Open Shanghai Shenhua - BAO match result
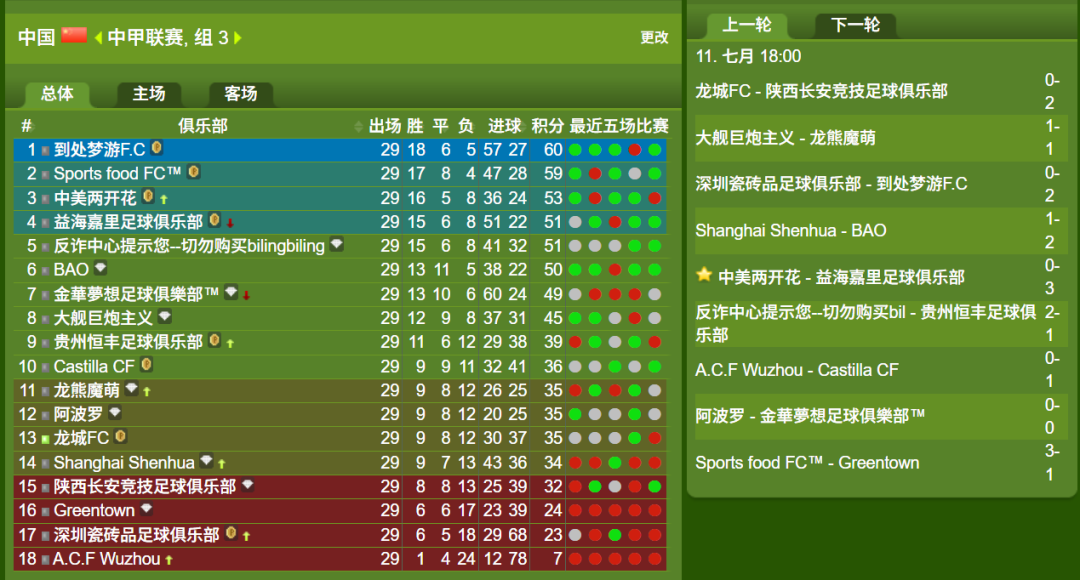The height and width of the screenshot is (580, 1080). [791, 231]
